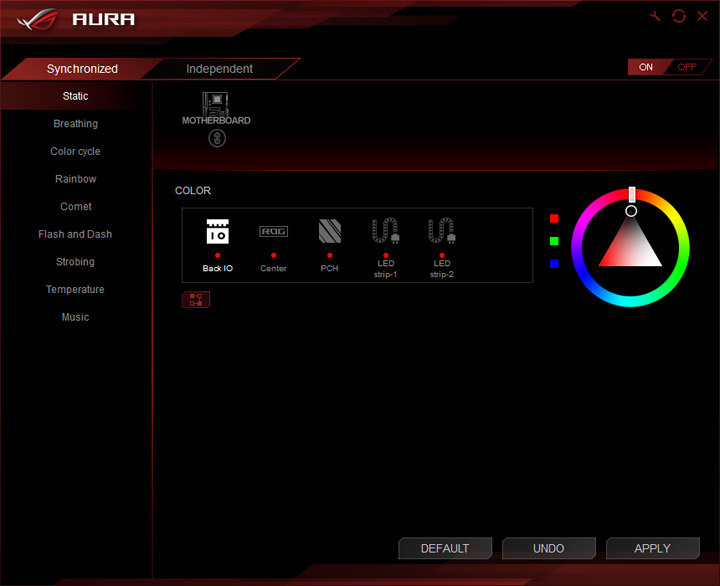Choose the Static effect
The width and height of the screenshot is (720, 586).
point(75,96)
